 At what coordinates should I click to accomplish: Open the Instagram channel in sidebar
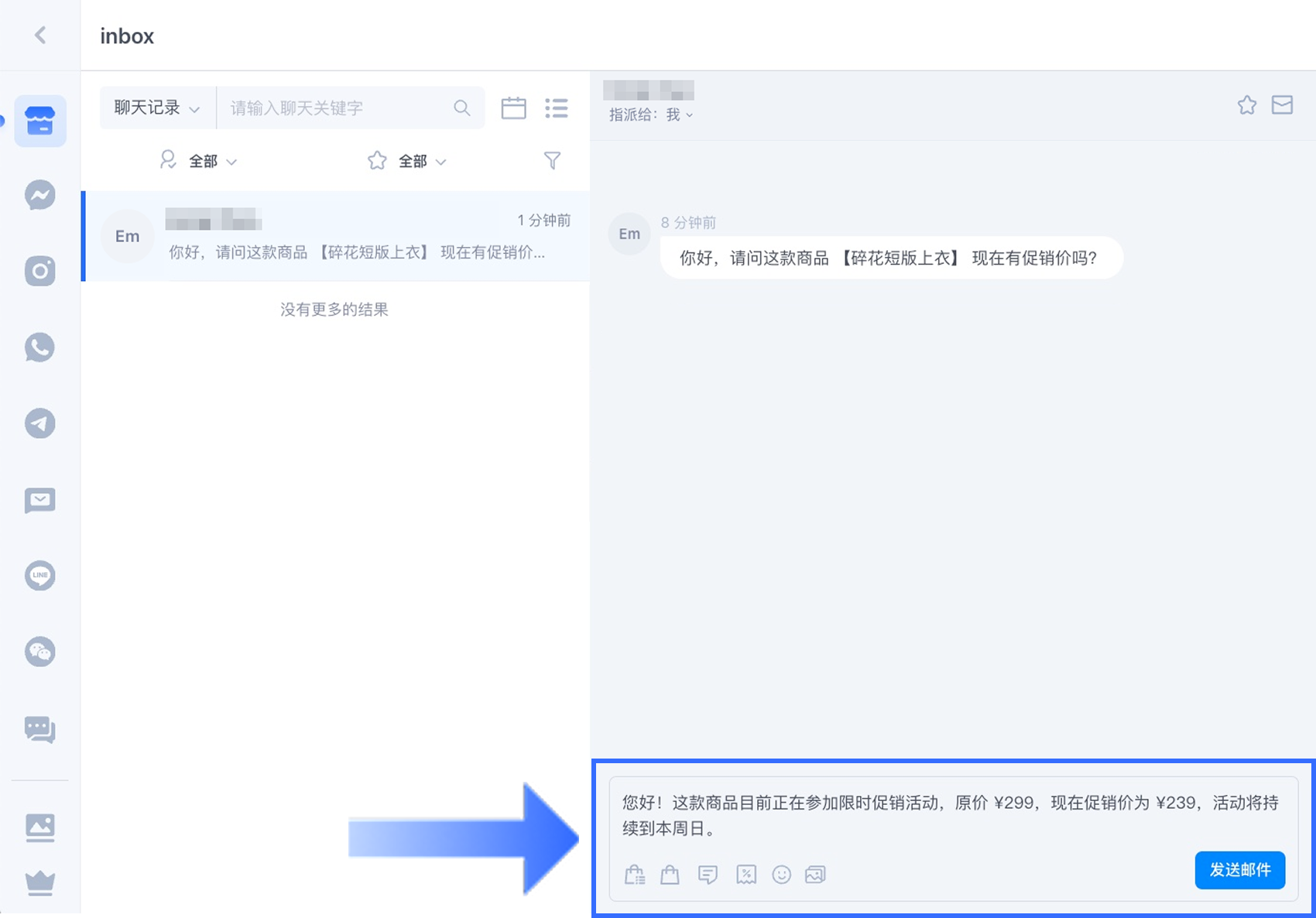pos(40,271)
